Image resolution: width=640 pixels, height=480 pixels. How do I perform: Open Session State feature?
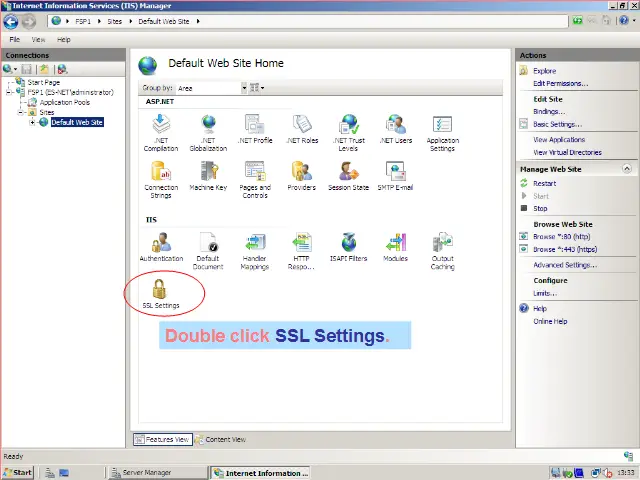point(349,176)
